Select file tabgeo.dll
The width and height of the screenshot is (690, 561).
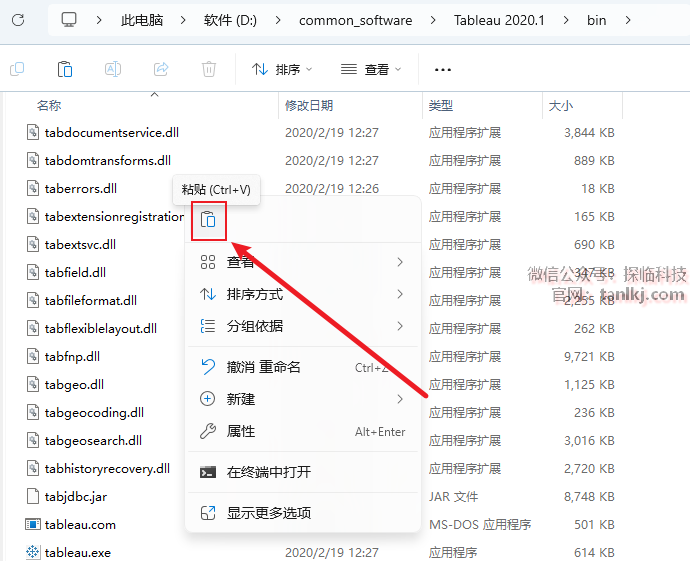[74, 385]
